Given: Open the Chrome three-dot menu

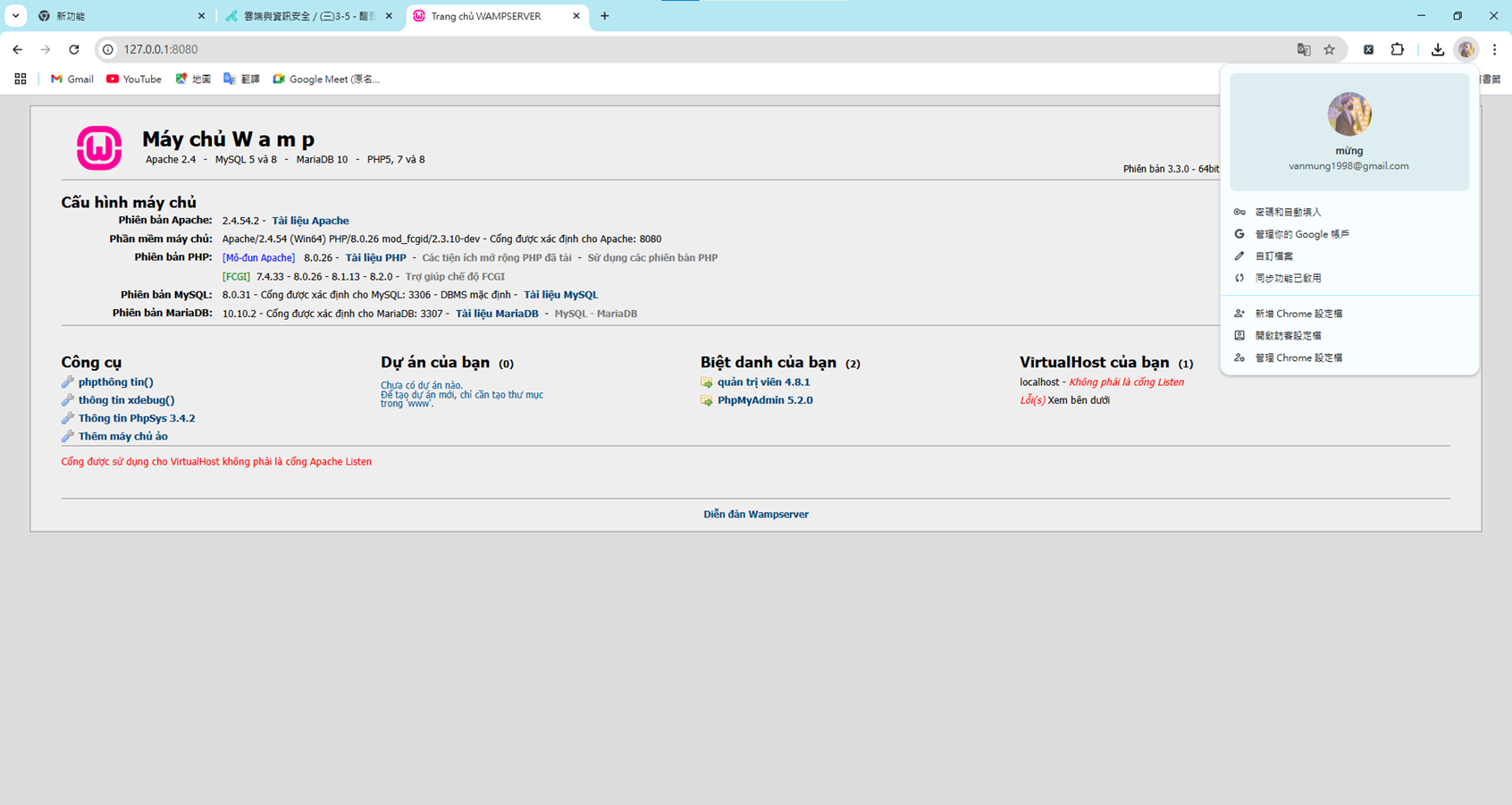Looking at the screenshot, I should [1494, 50].
